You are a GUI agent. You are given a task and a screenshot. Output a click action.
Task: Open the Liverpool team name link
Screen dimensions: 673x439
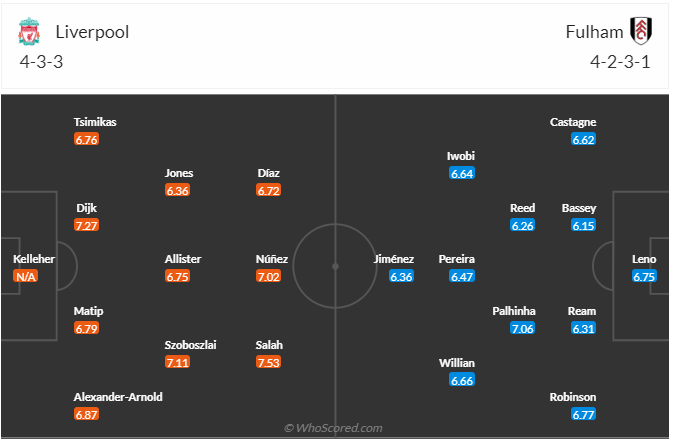[x=92, y=32]
